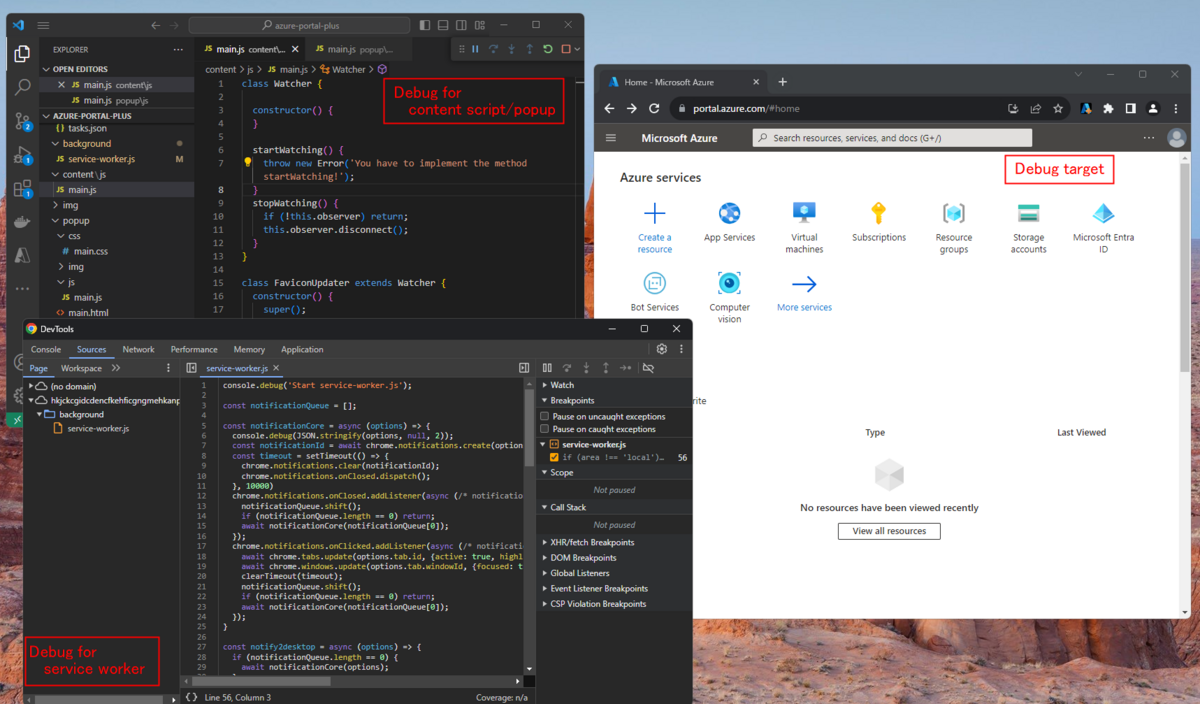Expand the (no domain) tree node in DevTools
Screen dimensions: 1200x704
(32, 385)
